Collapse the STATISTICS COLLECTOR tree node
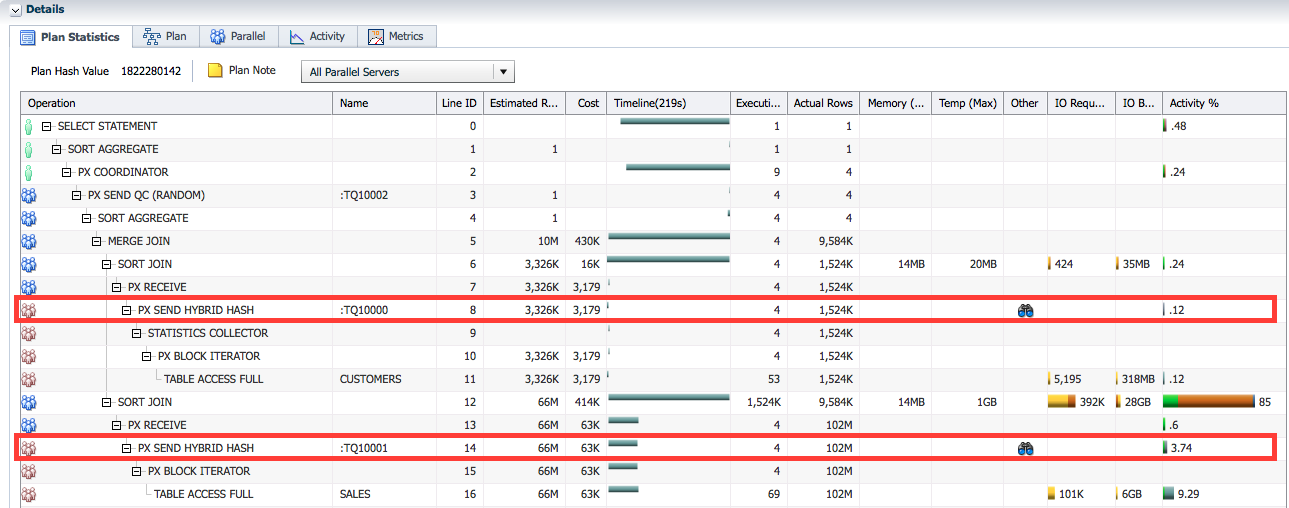 [137, 334]
